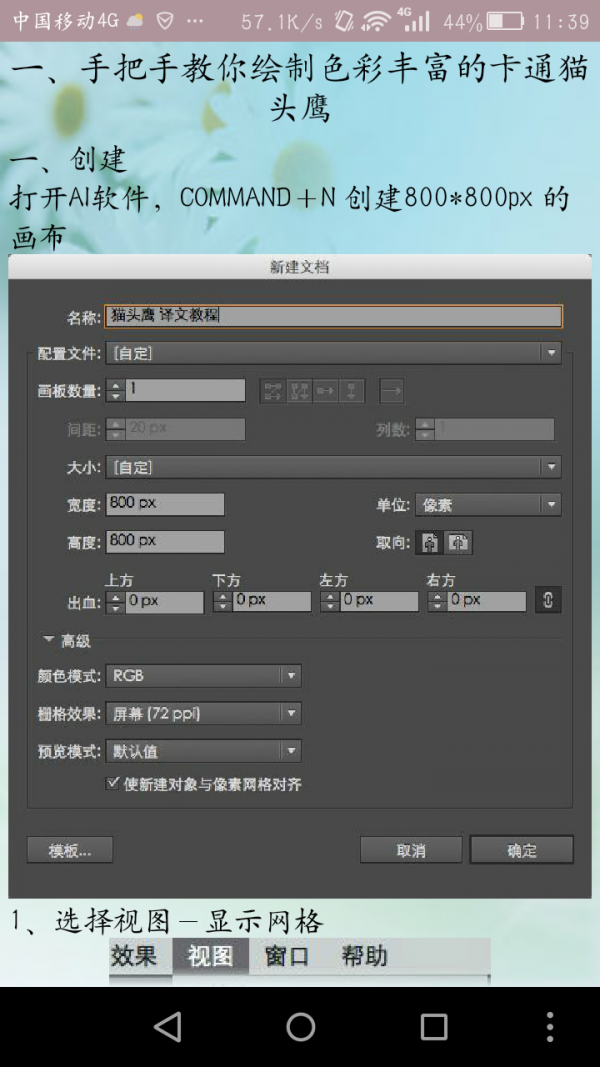This screenshot has height=1067, width=600.
Task: Open the 帮助 menu
Action: pyautogui.click(x=364, y=955)
